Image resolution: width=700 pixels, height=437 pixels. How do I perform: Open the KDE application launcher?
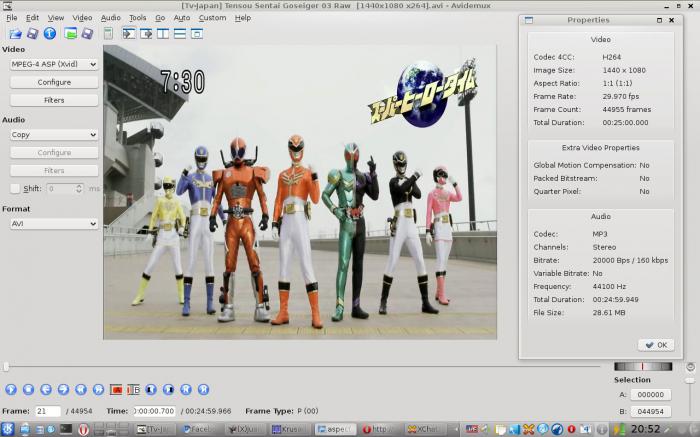tap(8, 429)
